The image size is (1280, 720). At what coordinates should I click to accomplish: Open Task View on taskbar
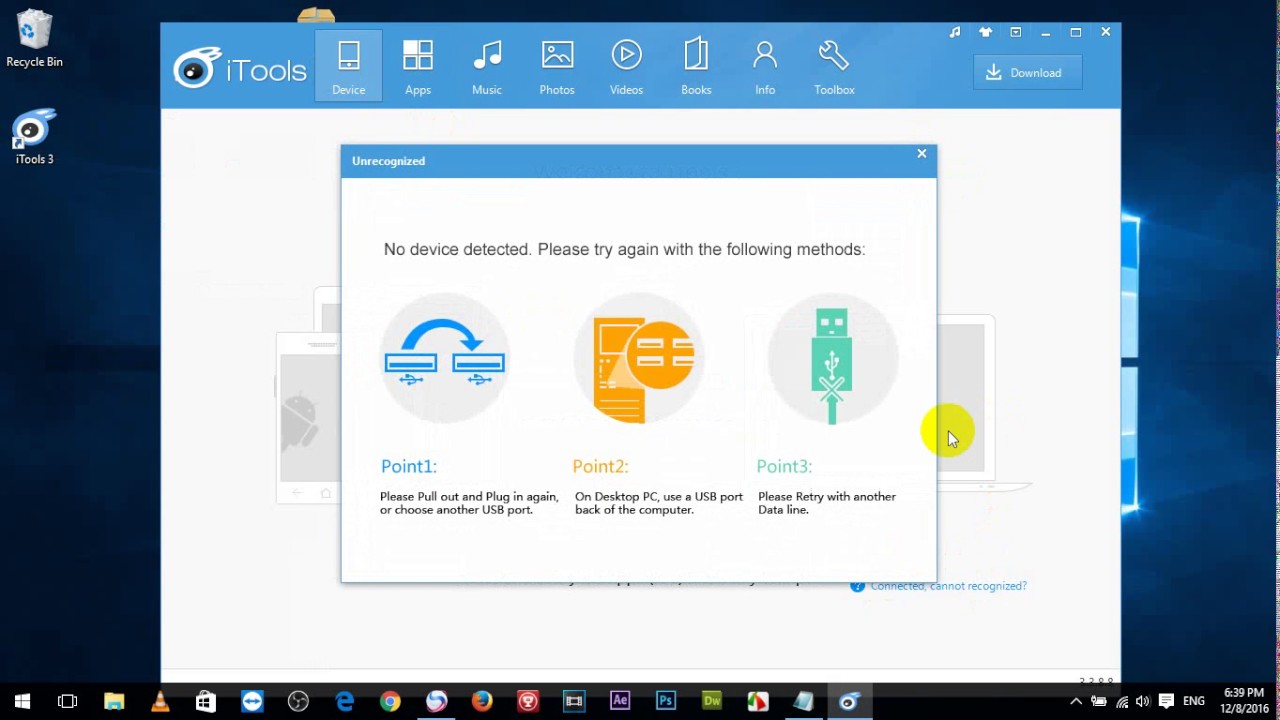click(x=68, y=701)
